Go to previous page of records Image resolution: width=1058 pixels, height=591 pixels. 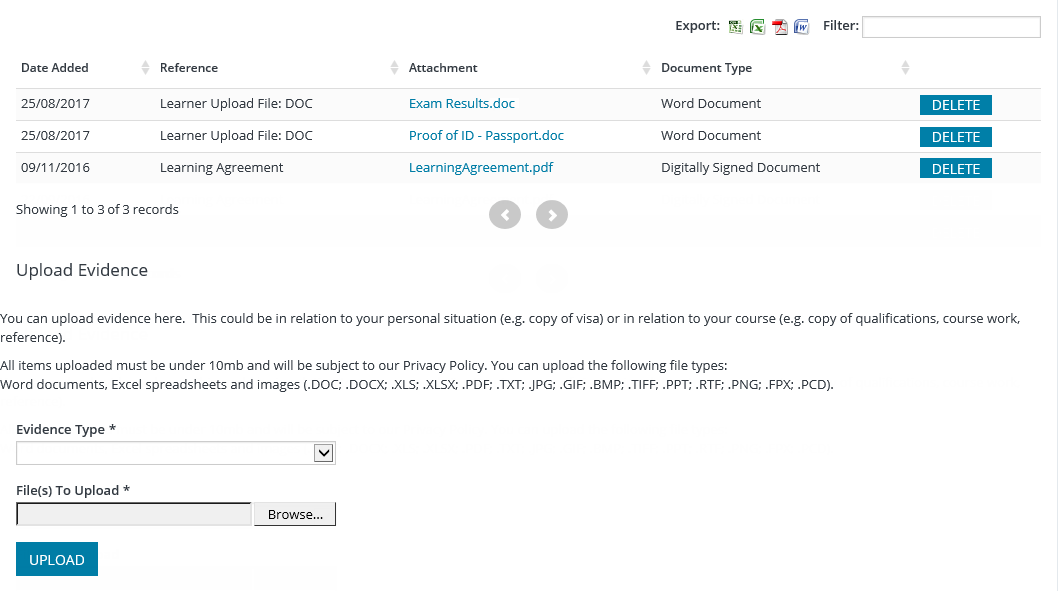pyautogui.click(x=505, y=215)
